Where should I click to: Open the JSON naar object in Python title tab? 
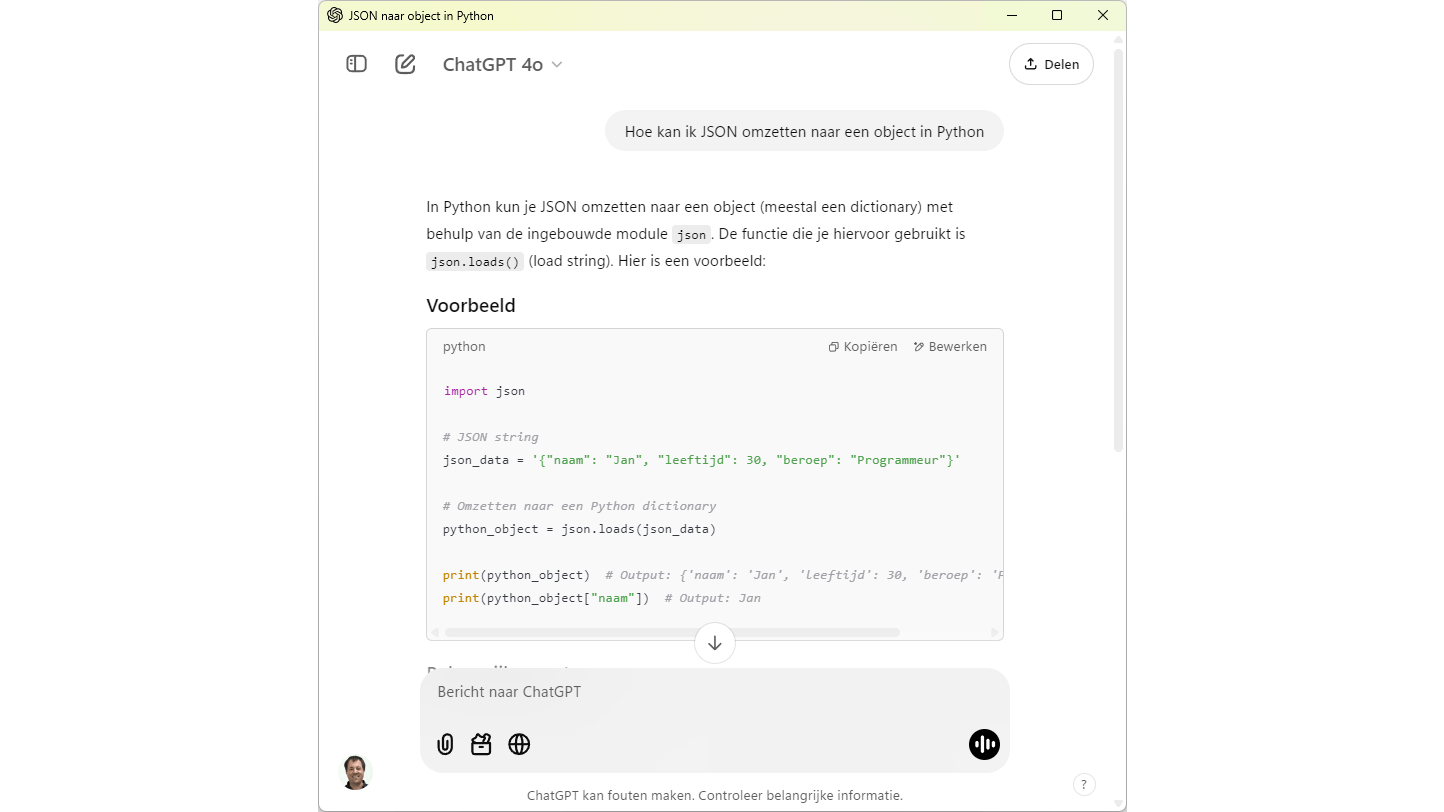click(418, 15)
